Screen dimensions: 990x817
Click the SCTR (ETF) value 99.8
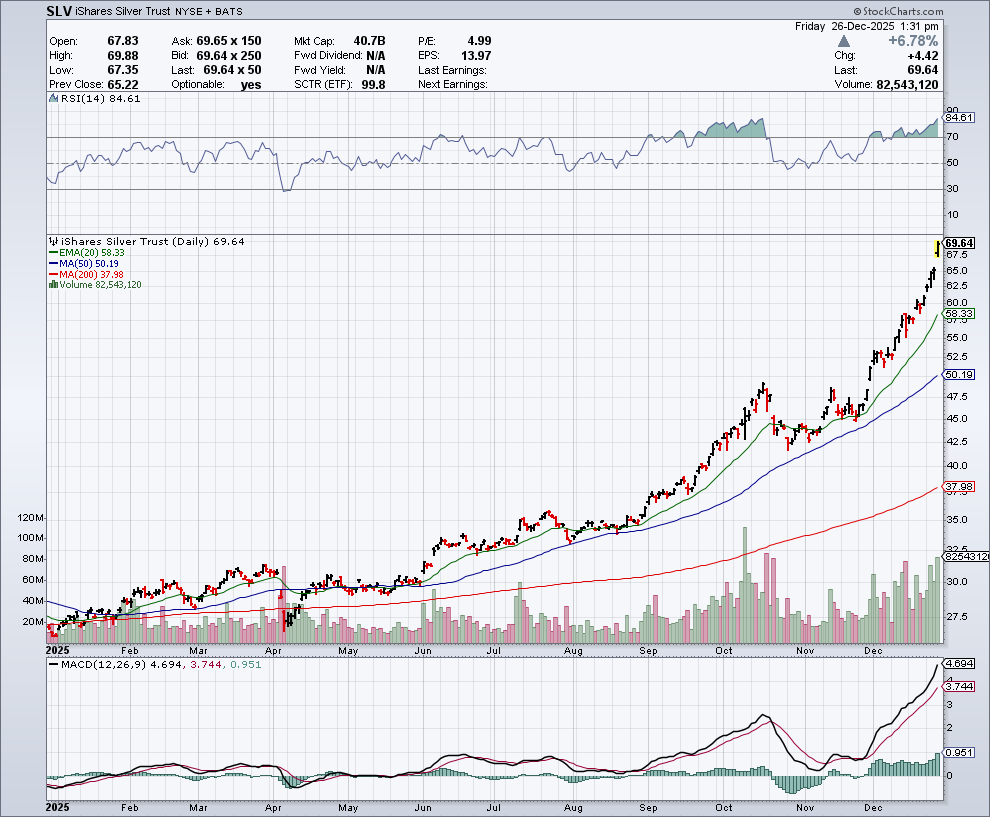pyautogui.click(x=373, y=84)
